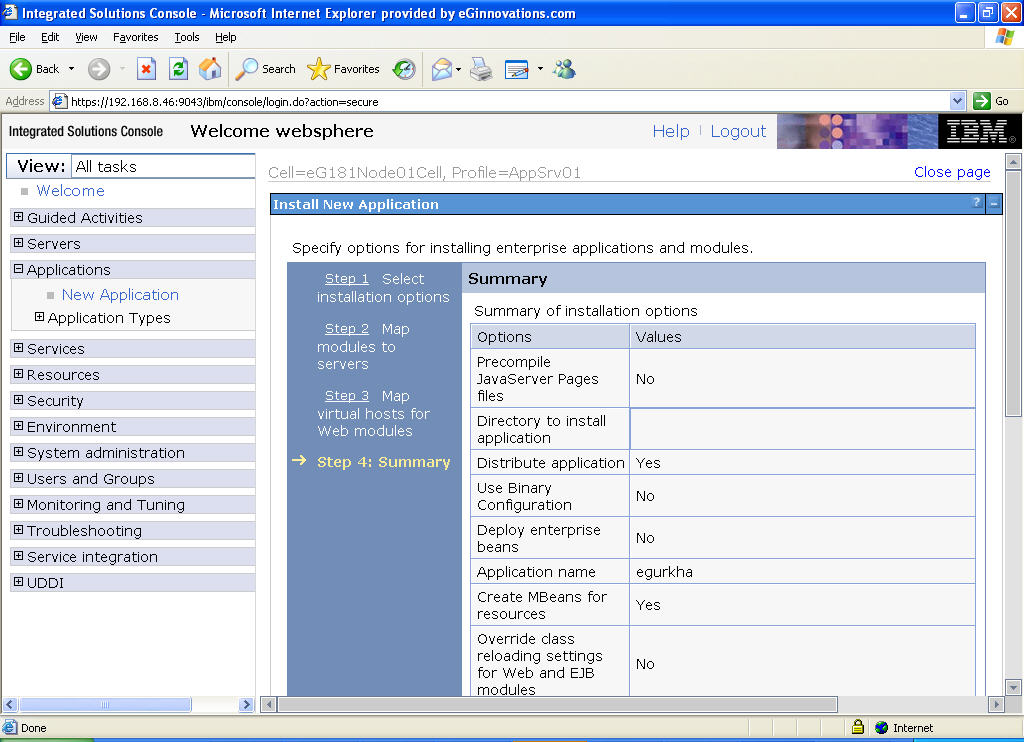Viewport: 1024px width, 742px height.
Task: Collapse the Applications node
Action: point(18,269)
